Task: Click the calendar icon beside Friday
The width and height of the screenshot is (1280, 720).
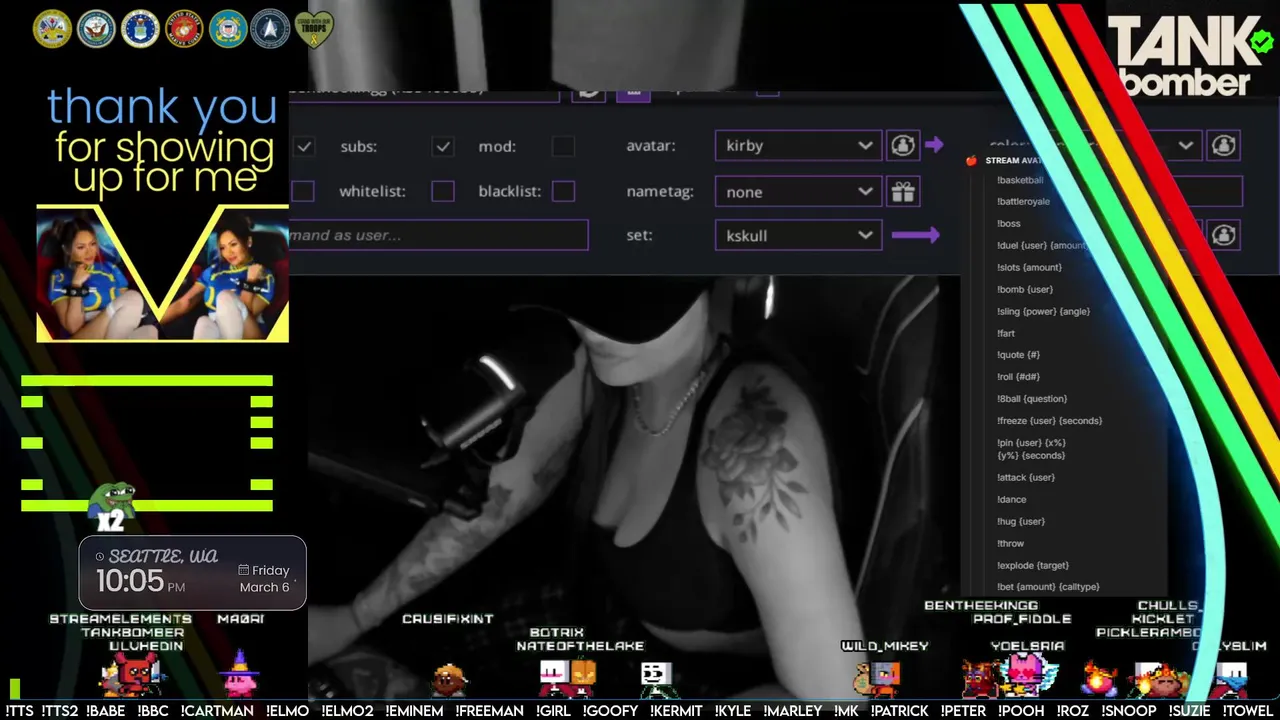Action: point(243,570)
